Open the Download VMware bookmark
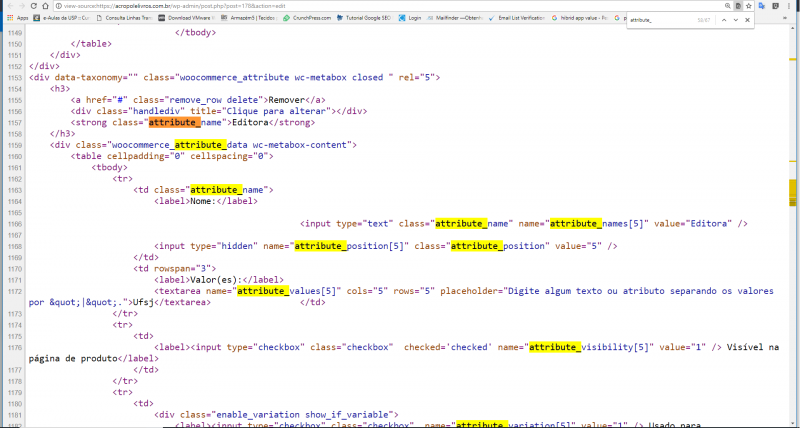 [190, 19]
